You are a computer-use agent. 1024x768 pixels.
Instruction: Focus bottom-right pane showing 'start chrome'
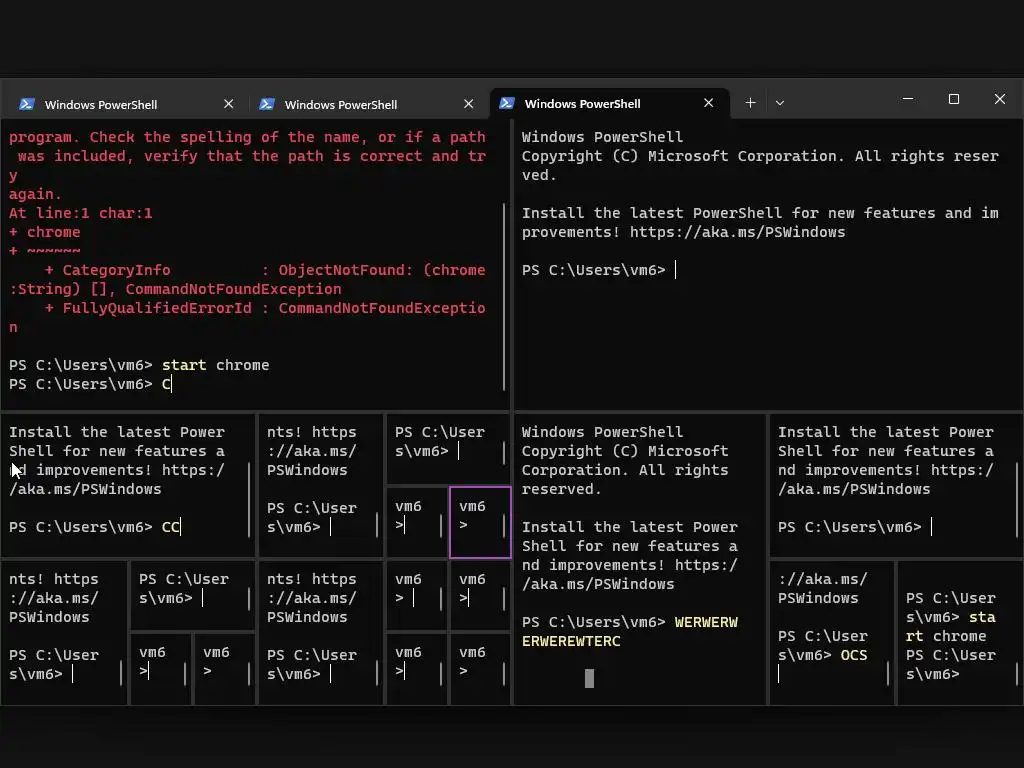(960, 632)
